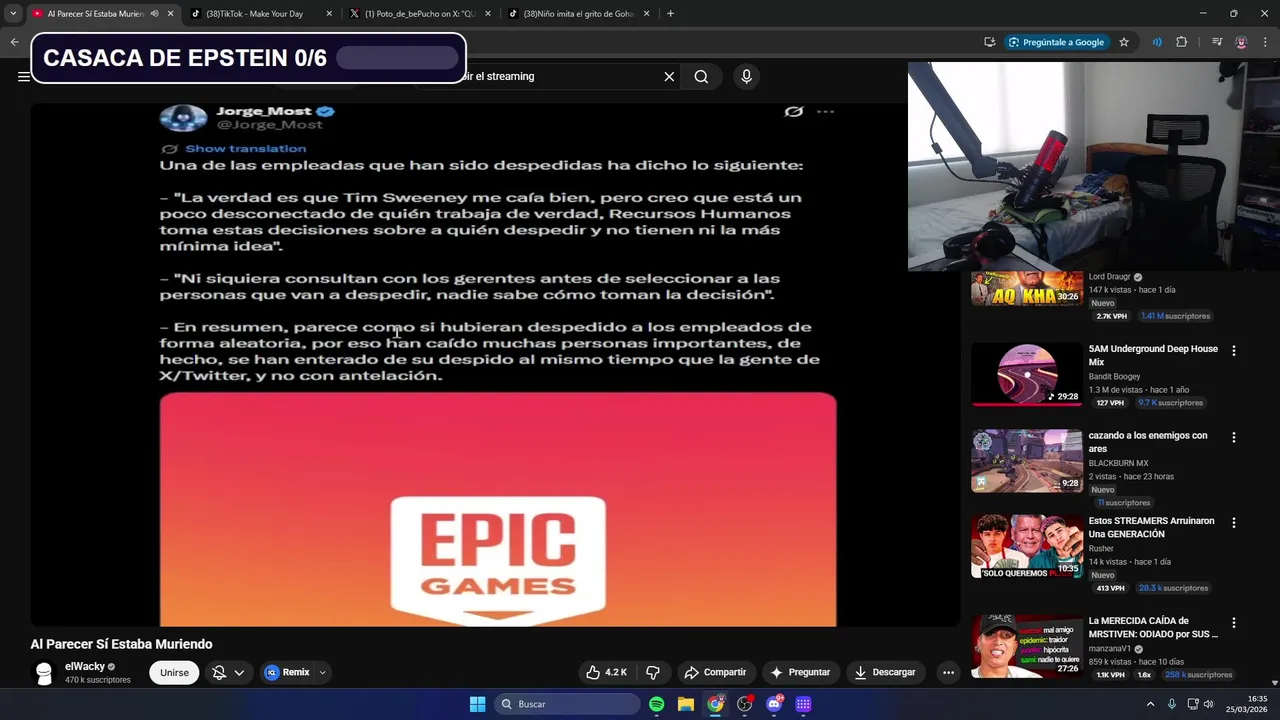Start voice search with the microphone
Viewport: 1280px width, 720px height.
[x=746, y=76]
